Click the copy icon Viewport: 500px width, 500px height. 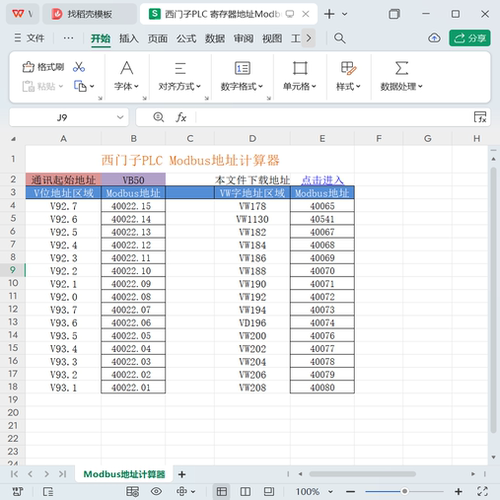coord(80,86)
